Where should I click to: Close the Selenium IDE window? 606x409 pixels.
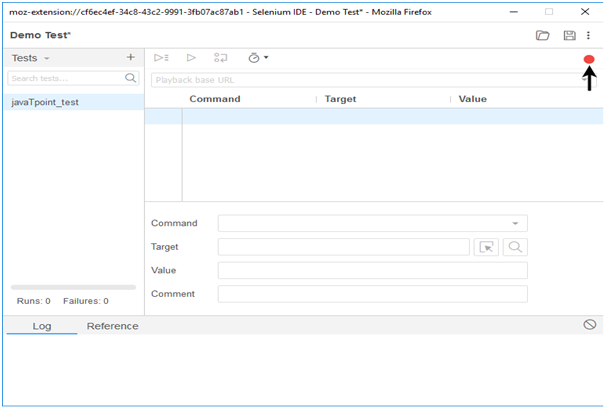(x=585, y=12)
